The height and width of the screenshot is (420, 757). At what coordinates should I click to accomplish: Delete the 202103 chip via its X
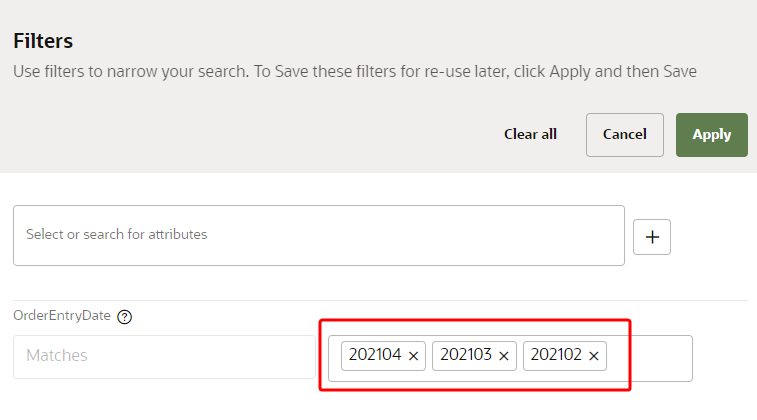point(504,356)
